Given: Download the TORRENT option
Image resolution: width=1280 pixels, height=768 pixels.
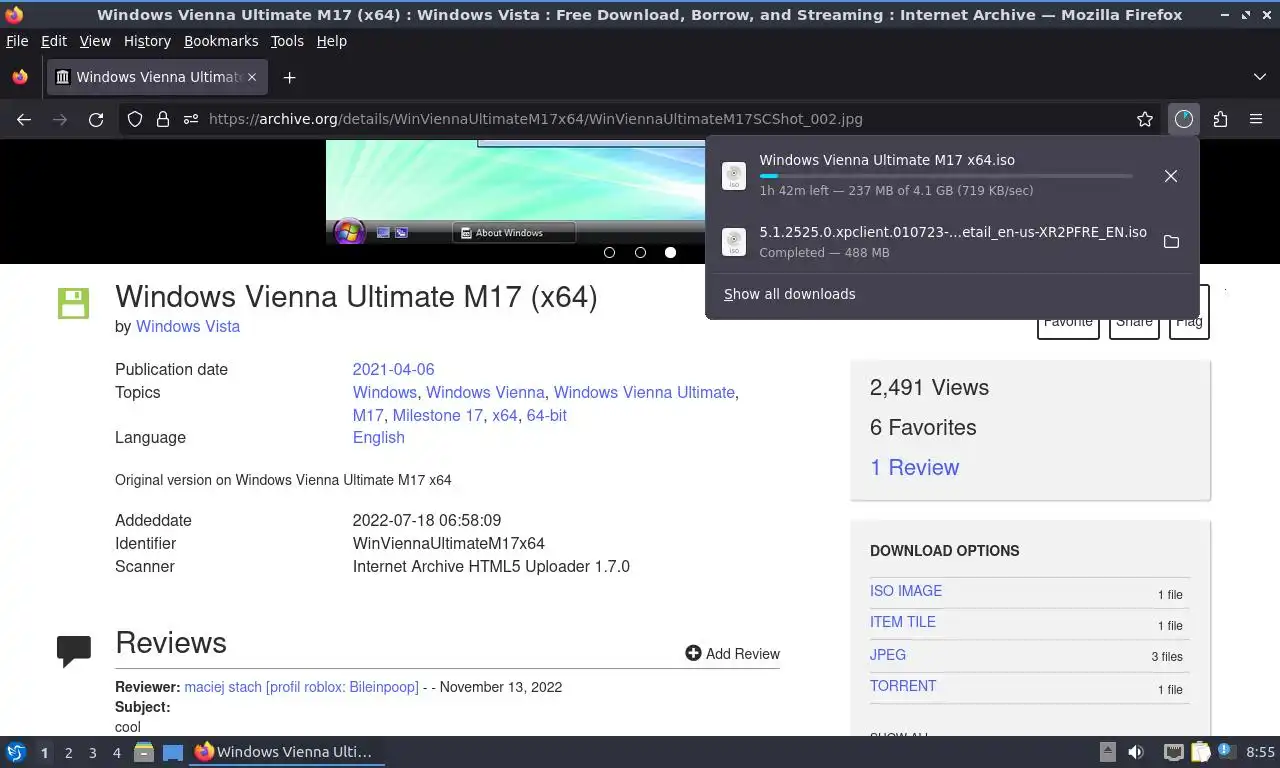Looking at the screenshot, I should [x=903, y=686].
